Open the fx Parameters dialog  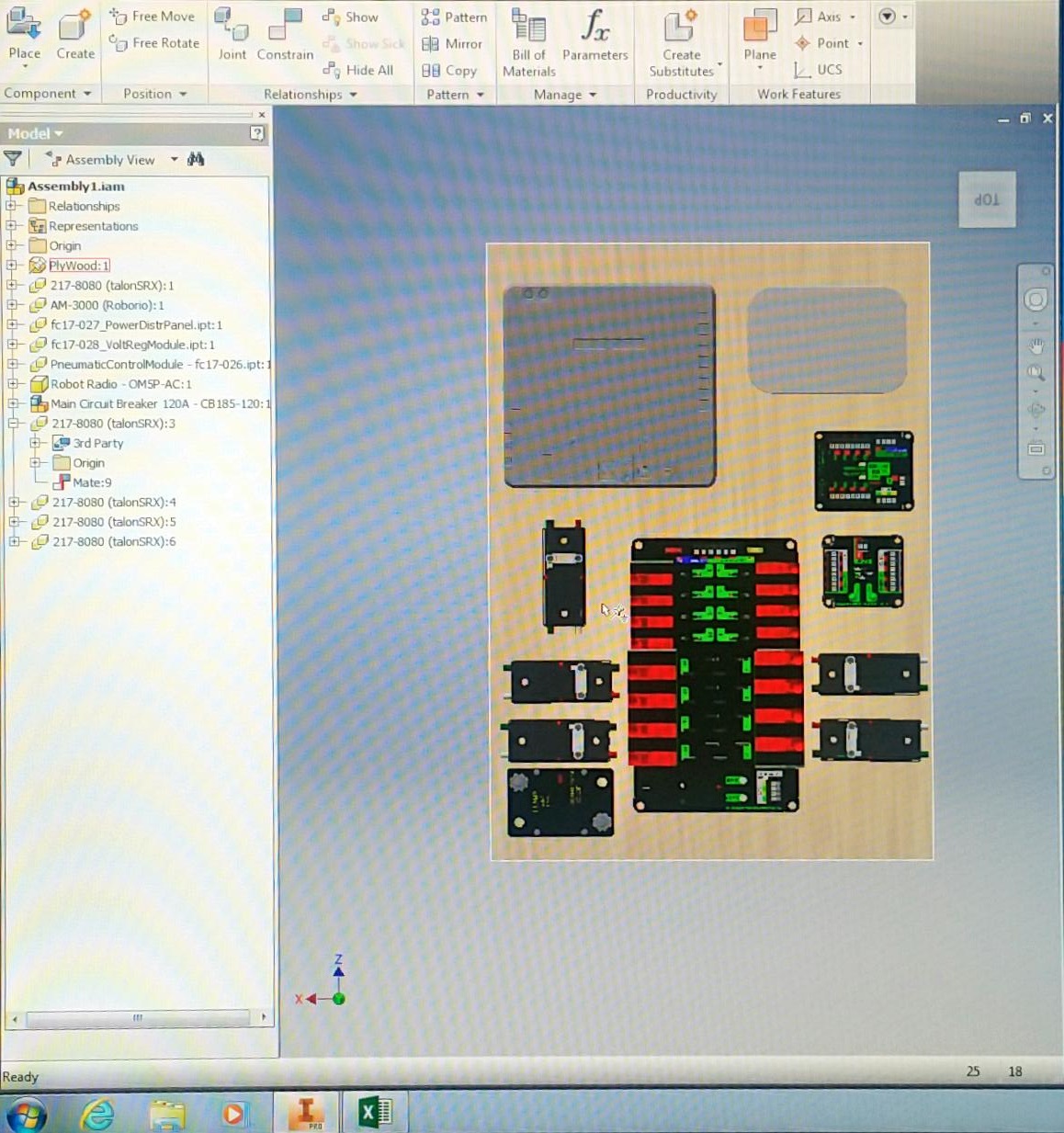594,34
